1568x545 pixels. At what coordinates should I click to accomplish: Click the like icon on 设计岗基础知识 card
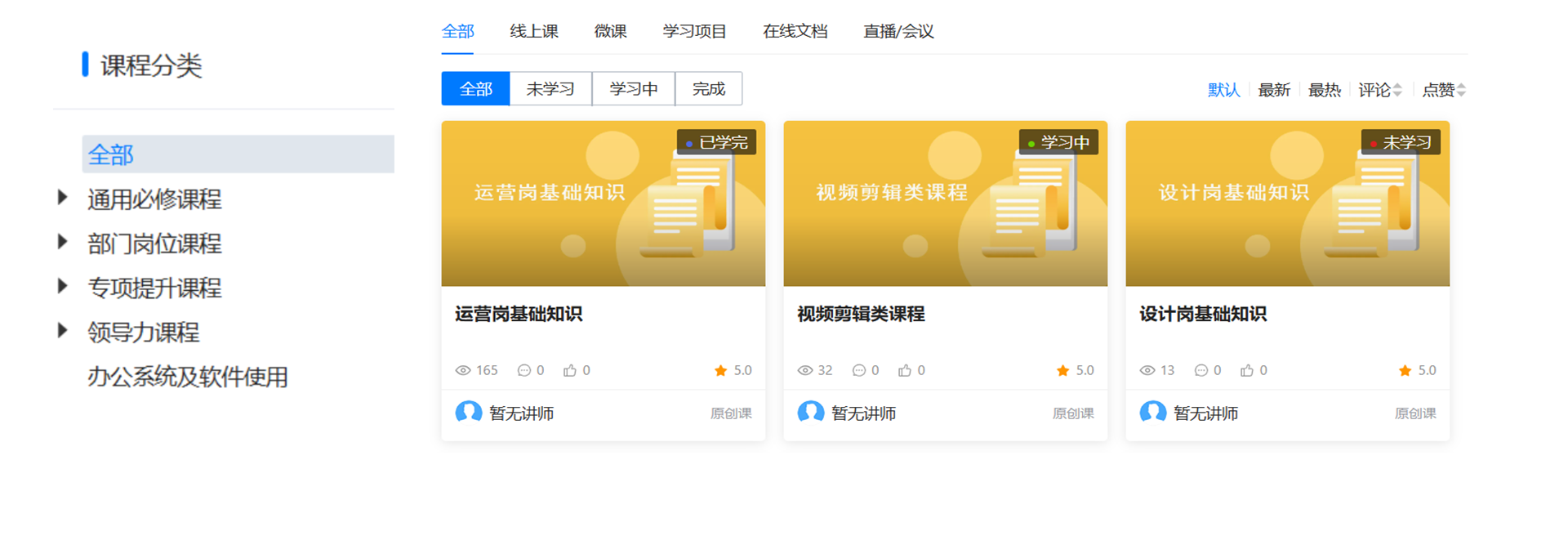[x=1246, y=370]
